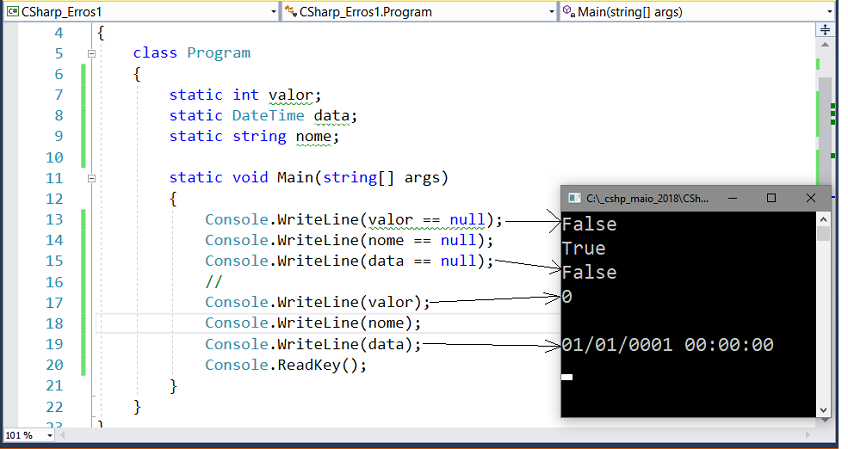848x449 pixels.
Task: Click 'nome' in the line 14 comparison
Action: click(386, 240)
